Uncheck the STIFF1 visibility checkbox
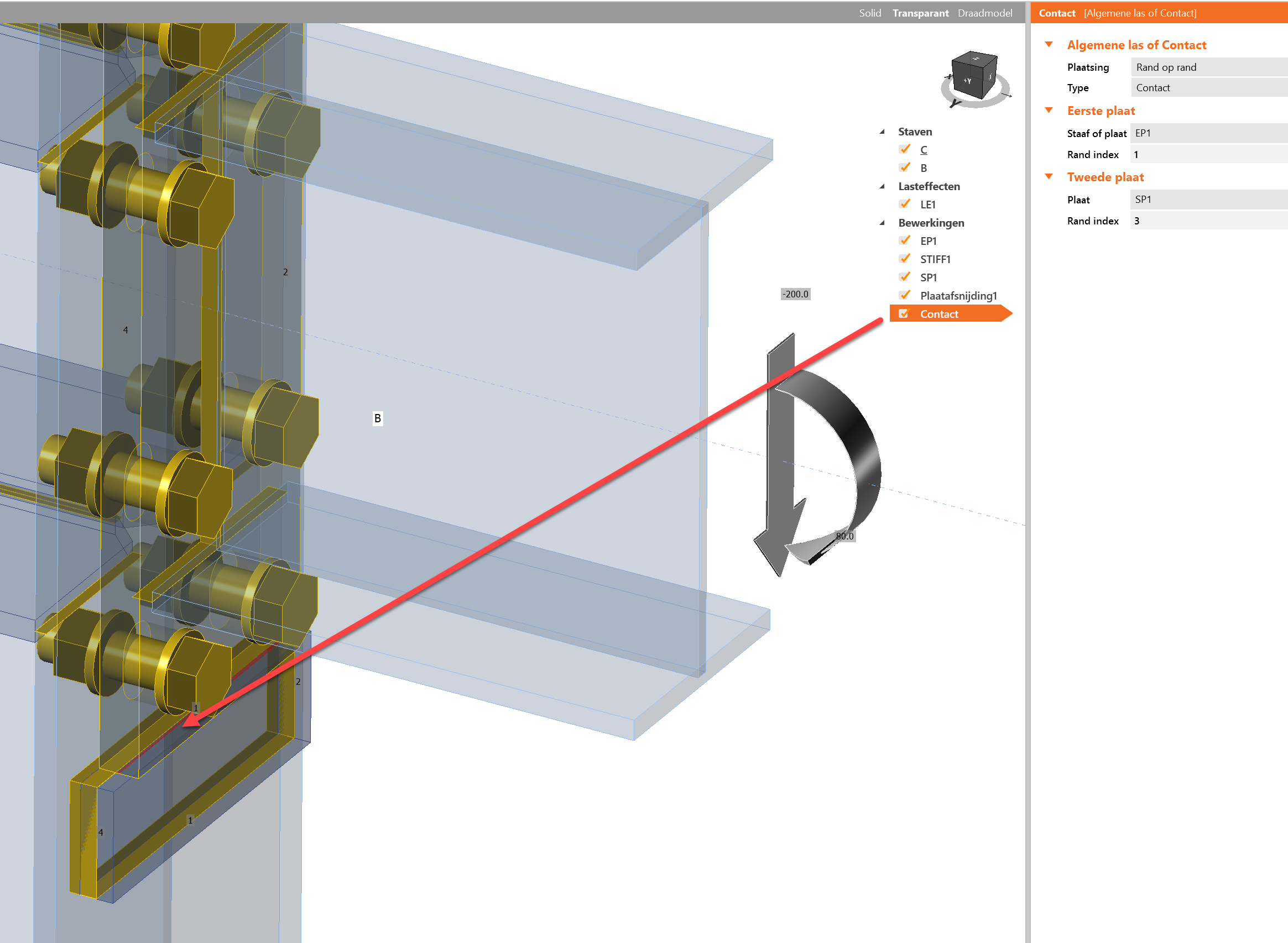Image resolution: width=1288 pixels, height=943 pixels. pyautogui.click(x=904, y=259)
